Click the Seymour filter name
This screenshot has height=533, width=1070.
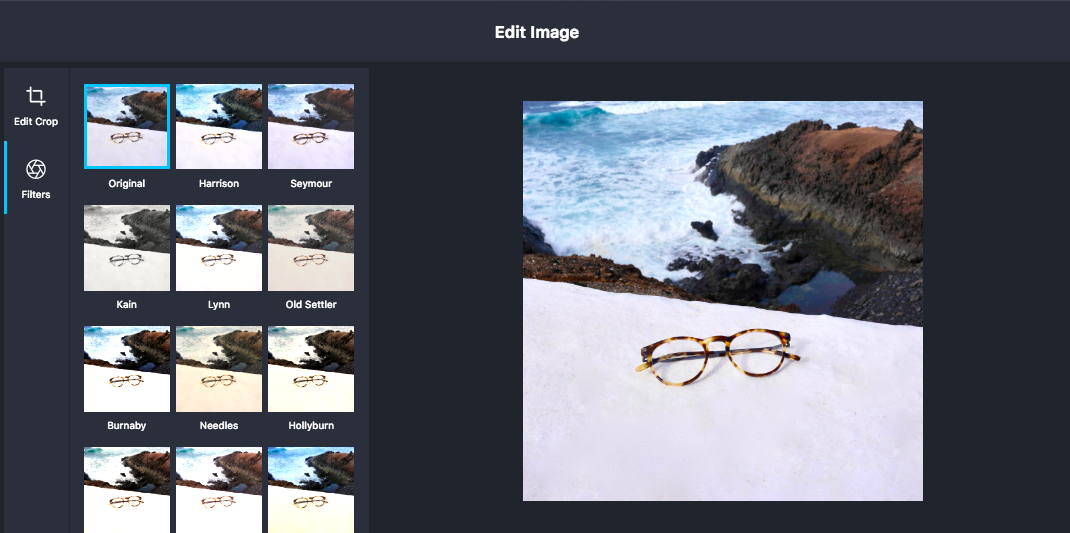point(311,184)
